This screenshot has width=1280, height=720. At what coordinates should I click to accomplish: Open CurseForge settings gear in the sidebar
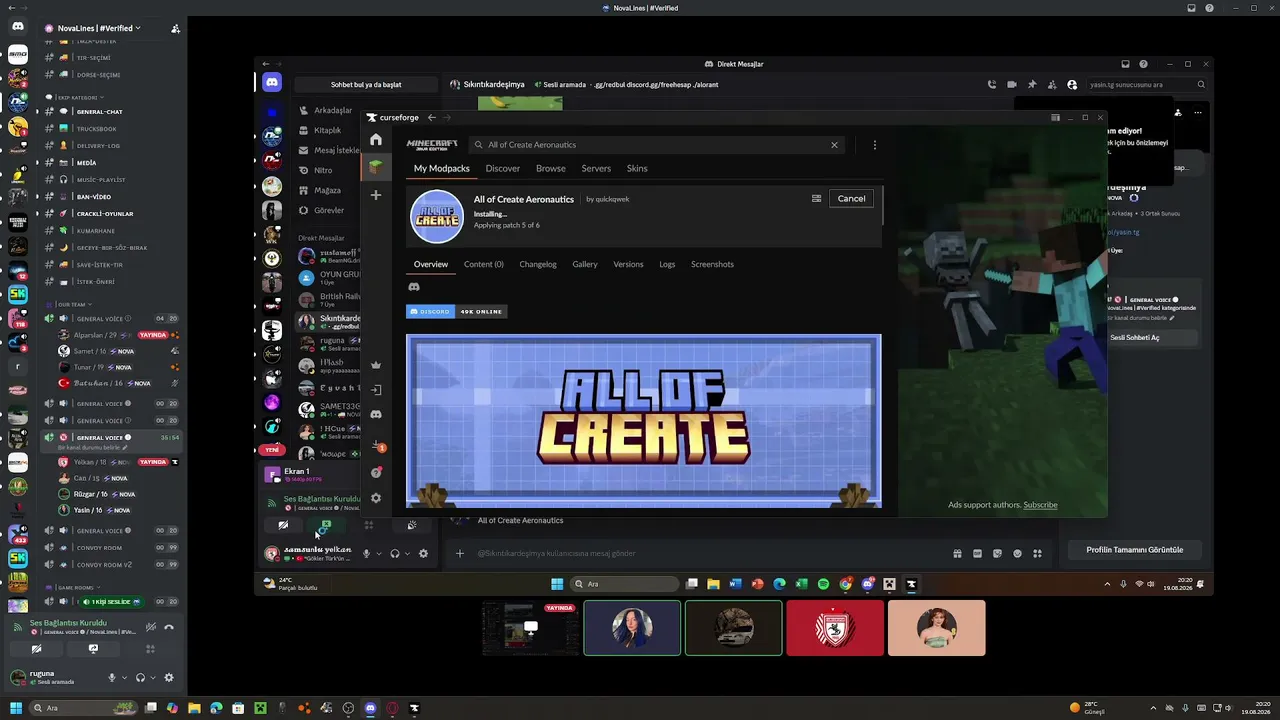coord(376,498)
